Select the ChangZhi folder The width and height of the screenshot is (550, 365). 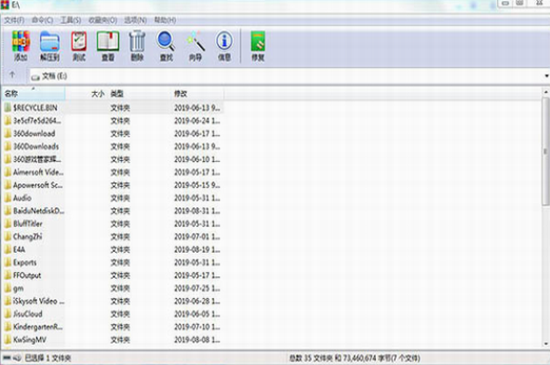pos(27,237)
